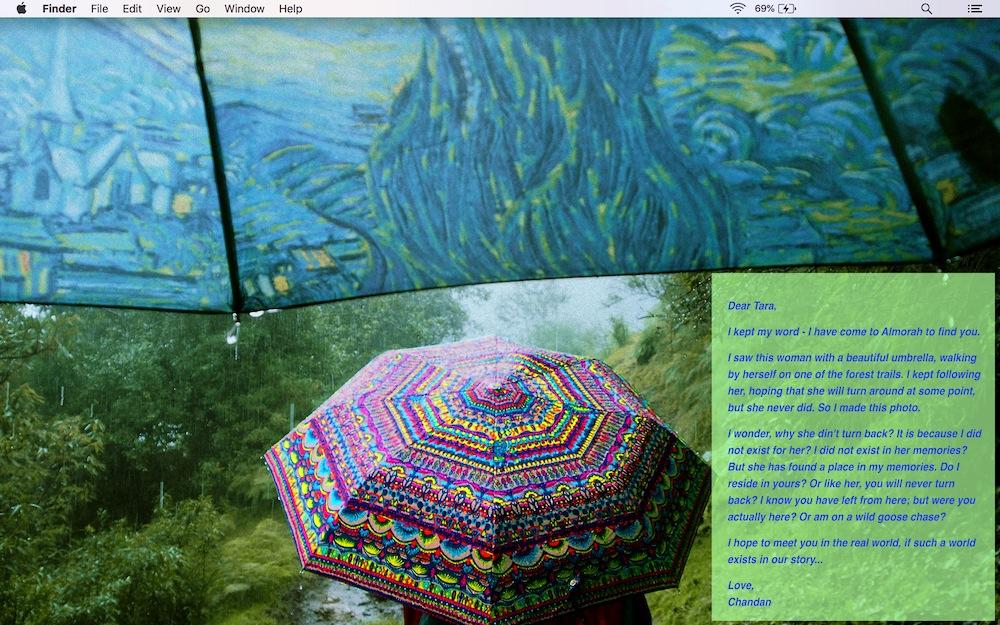Open the File menu
1000x625 pixels.
[x=99, y=8]
